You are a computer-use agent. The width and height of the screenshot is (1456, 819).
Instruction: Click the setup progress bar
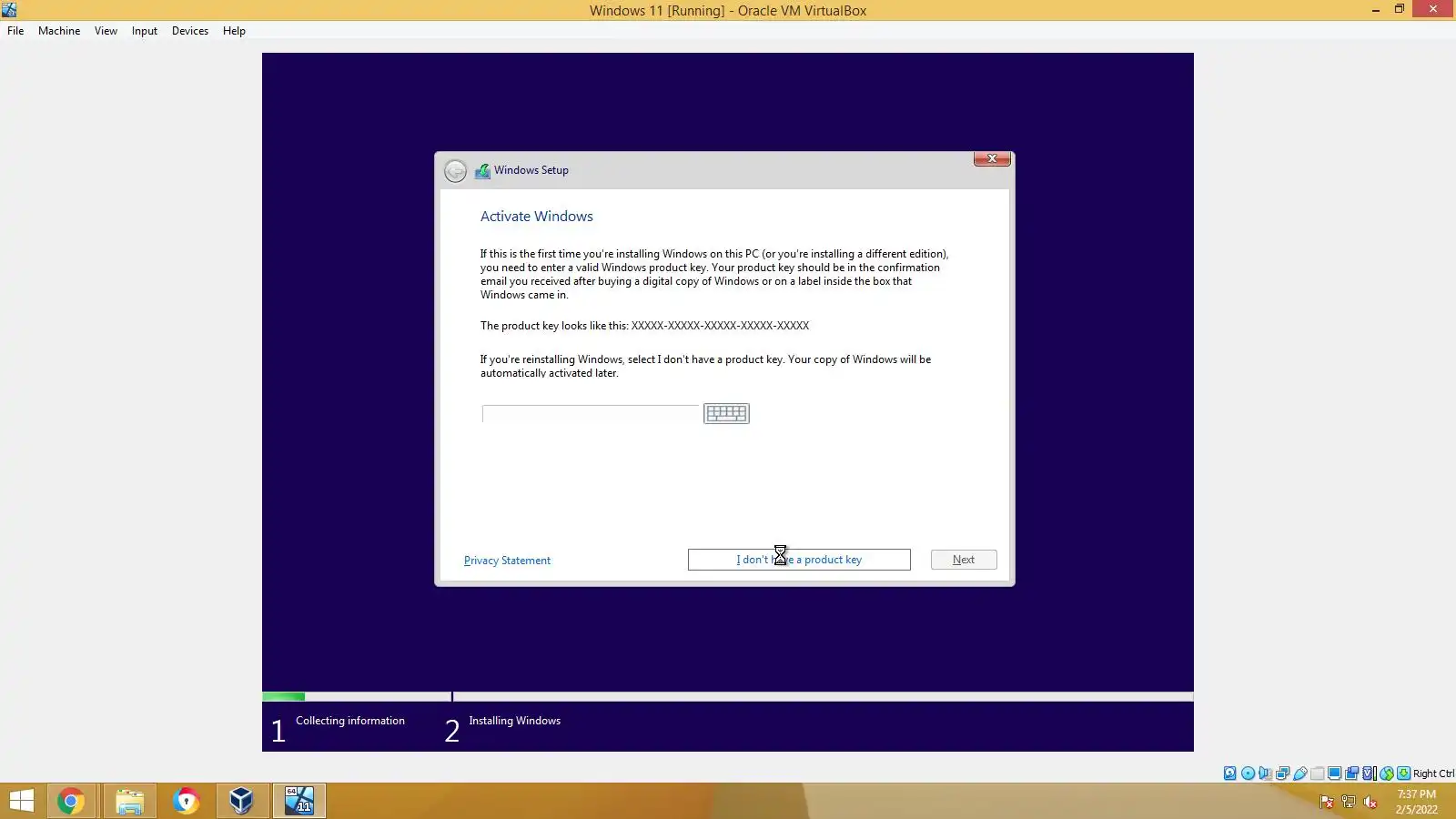(728, 697)
